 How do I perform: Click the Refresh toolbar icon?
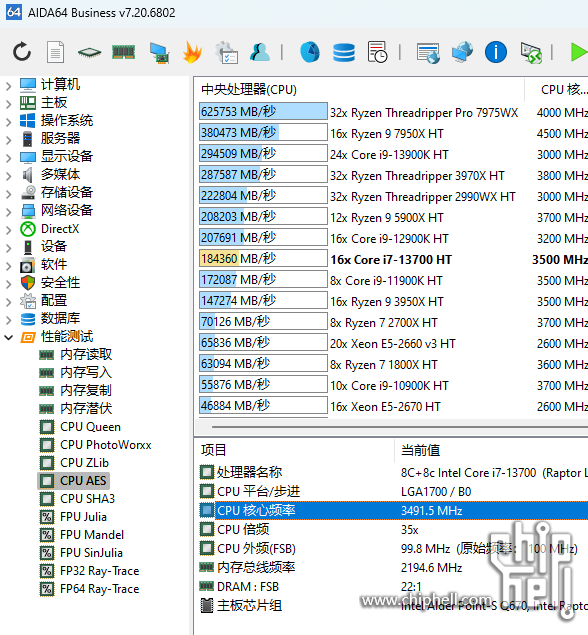pyautogui.click(x=22, y=52)
